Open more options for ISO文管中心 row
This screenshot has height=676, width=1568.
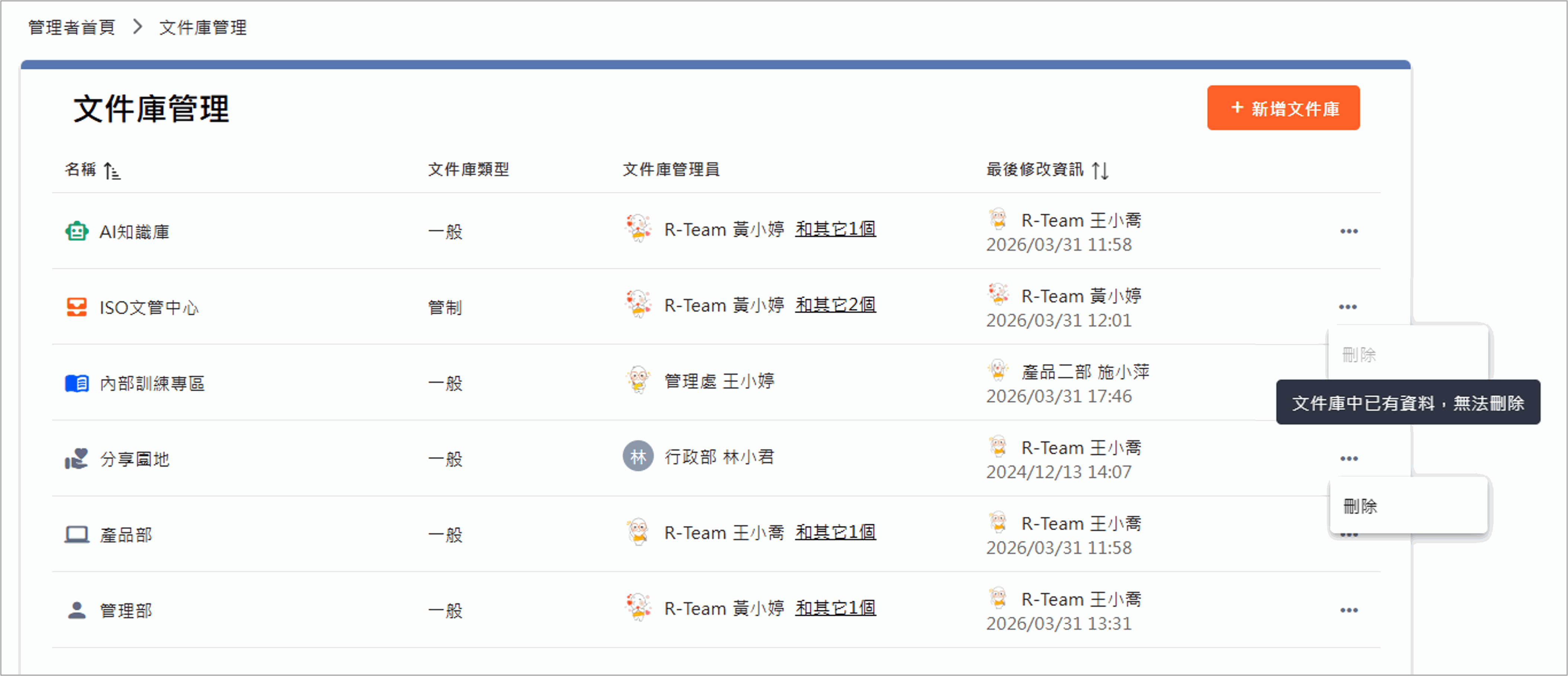(1348, 307)
